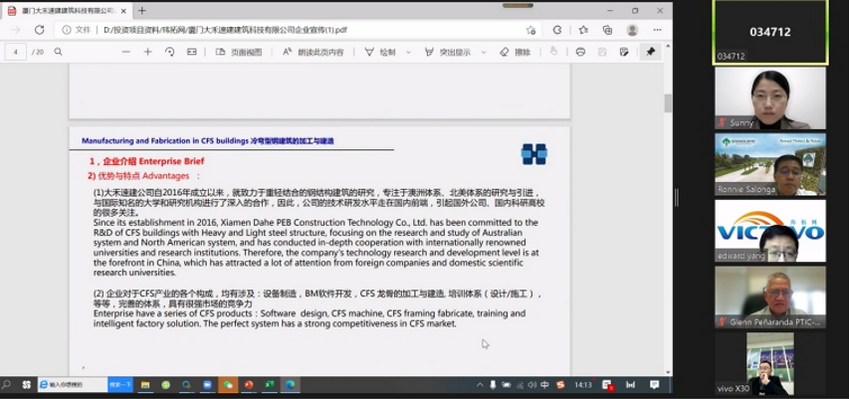Select the eraser 擦除 tool
This screenshot has width=850, height=399.
514,52
